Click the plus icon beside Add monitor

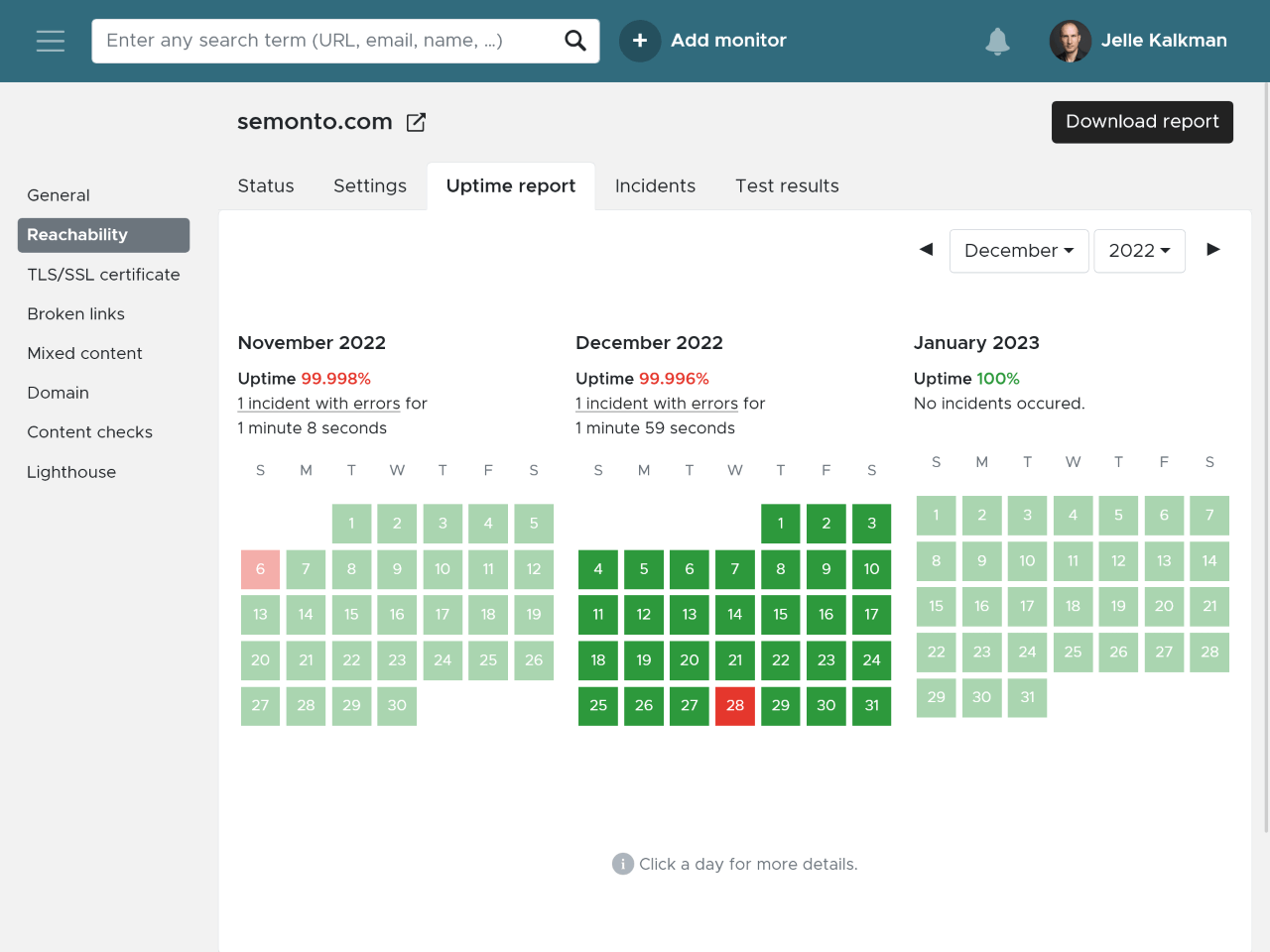click(x=640, y=41)
